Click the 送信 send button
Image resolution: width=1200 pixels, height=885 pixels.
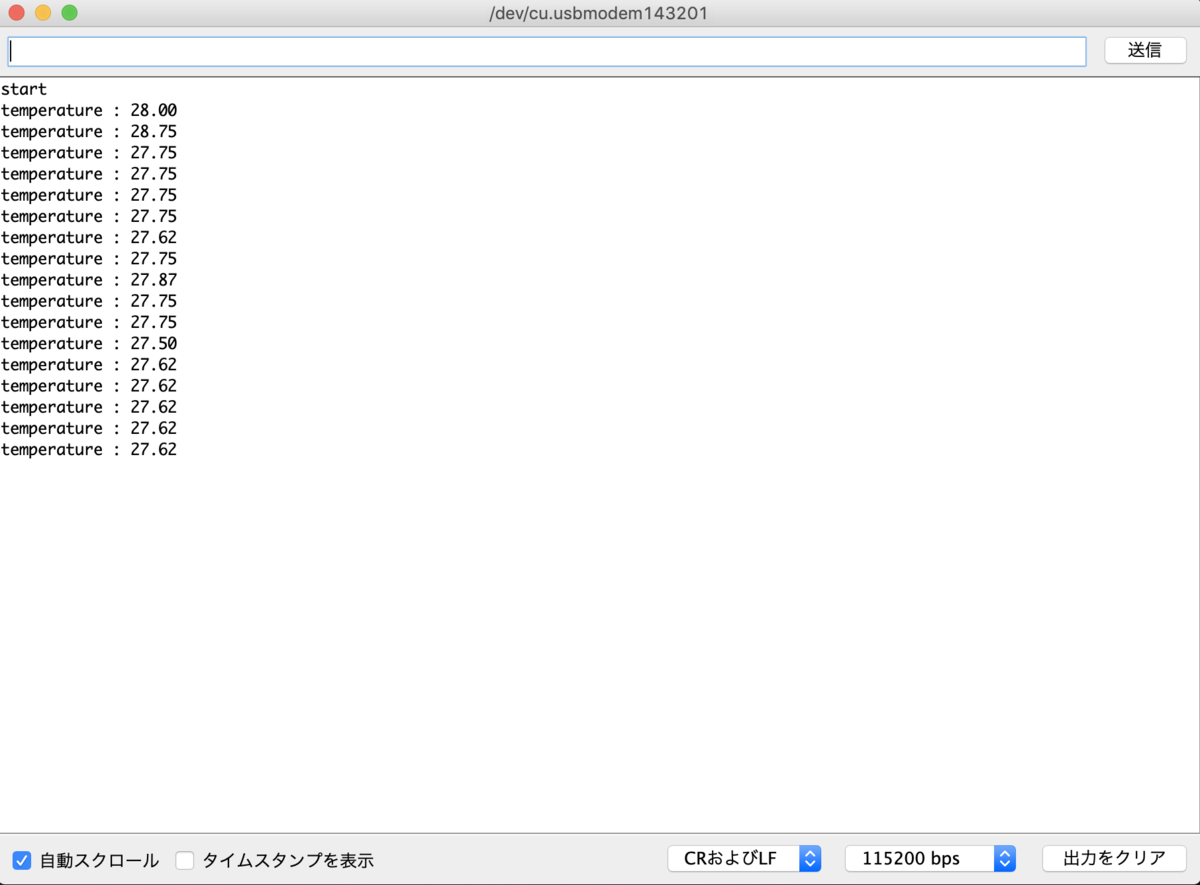click(x=1145, y=50)
